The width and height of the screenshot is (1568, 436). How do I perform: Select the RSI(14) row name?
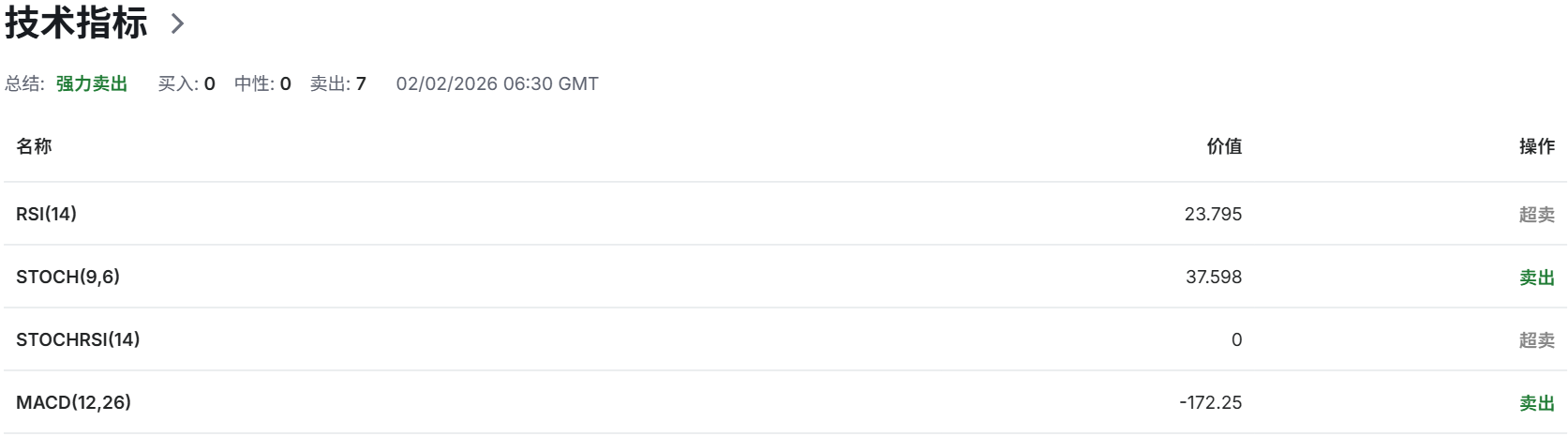(x=46, y=214)
